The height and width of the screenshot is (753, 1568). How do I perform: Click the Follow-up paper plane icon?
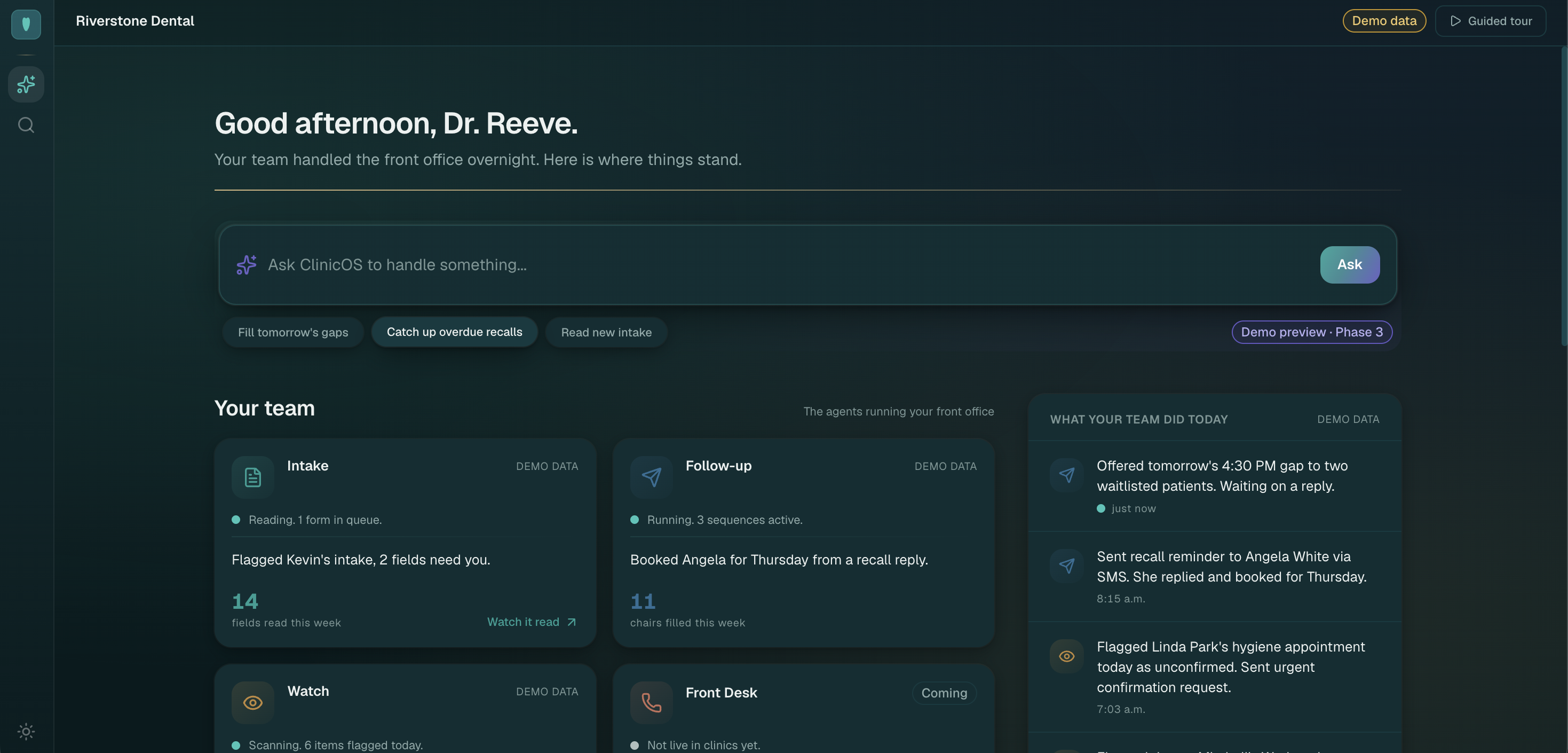(651, 477)
